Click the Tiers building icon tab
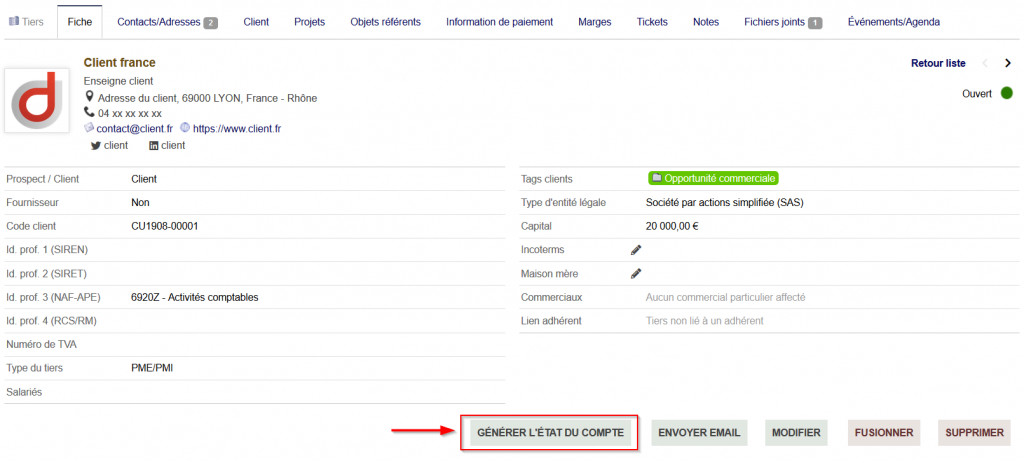 click(26, 22)
